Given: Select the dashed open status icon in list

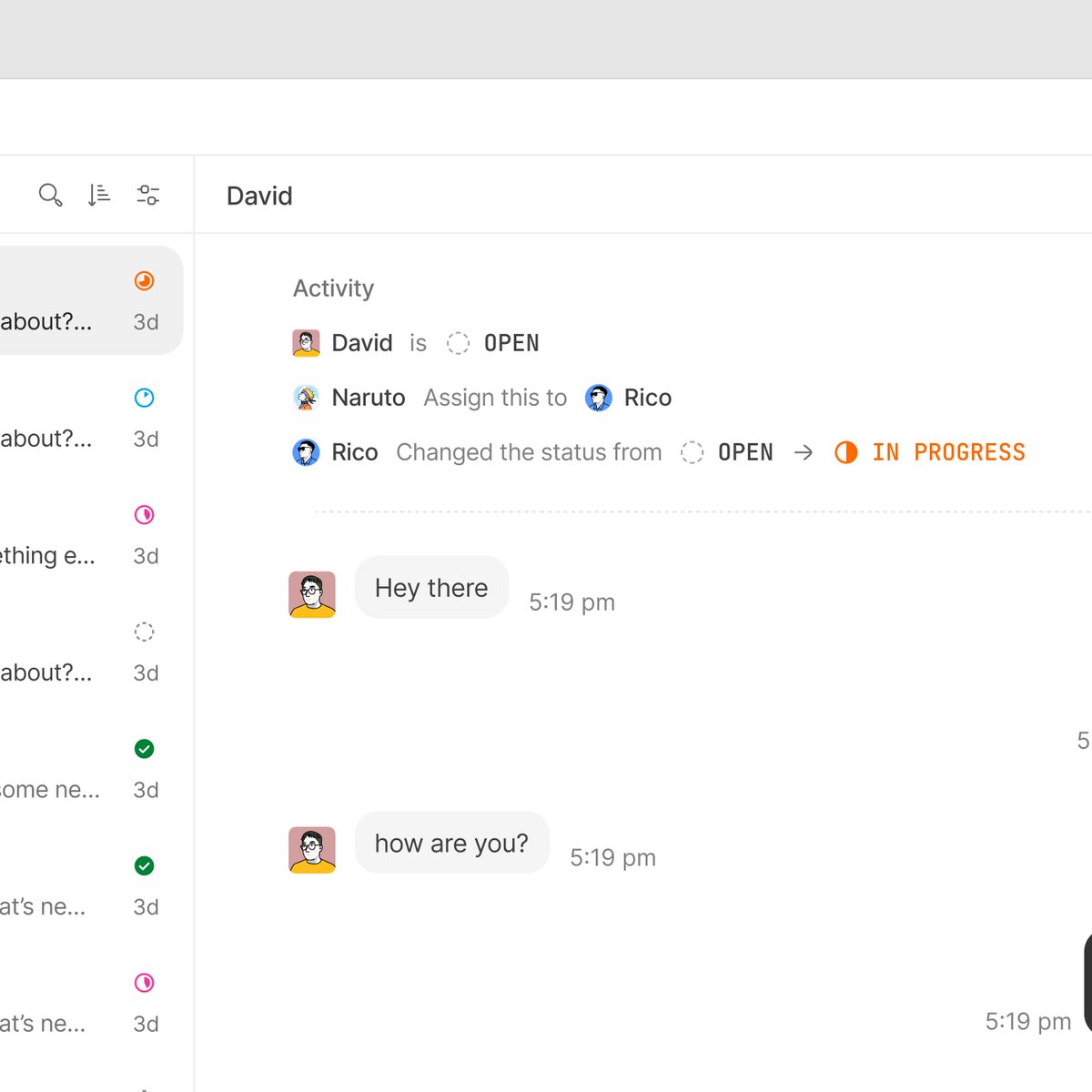Looking at the screenshot, I should [144, 632].
